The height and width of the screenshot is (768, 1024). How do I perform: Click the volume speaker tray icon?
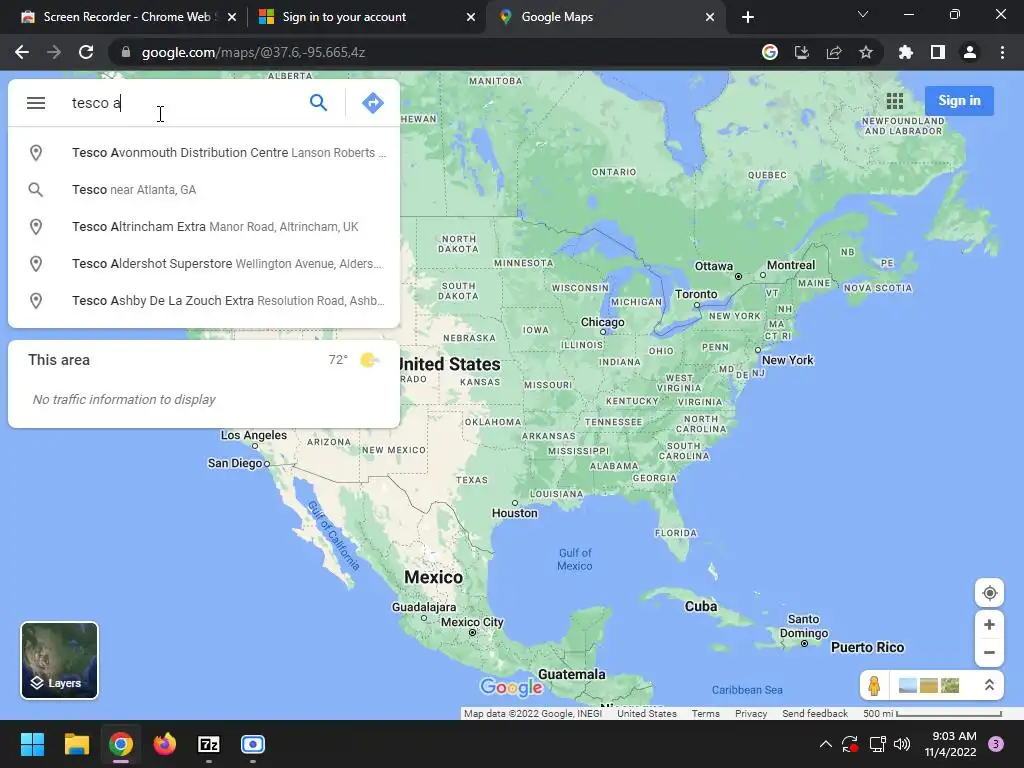pos(902,744)
